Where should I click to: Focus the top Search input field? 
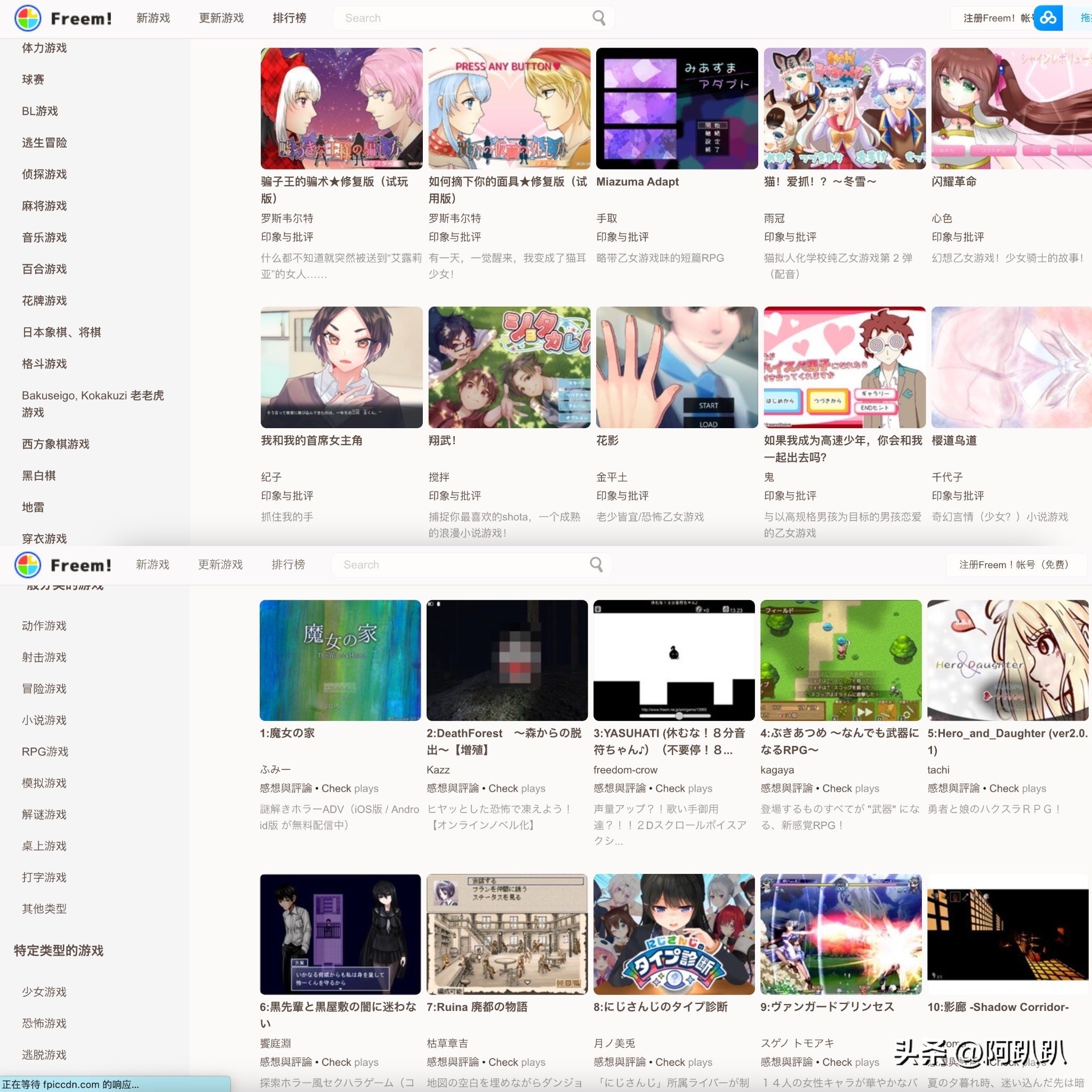(x=473, y=18)
